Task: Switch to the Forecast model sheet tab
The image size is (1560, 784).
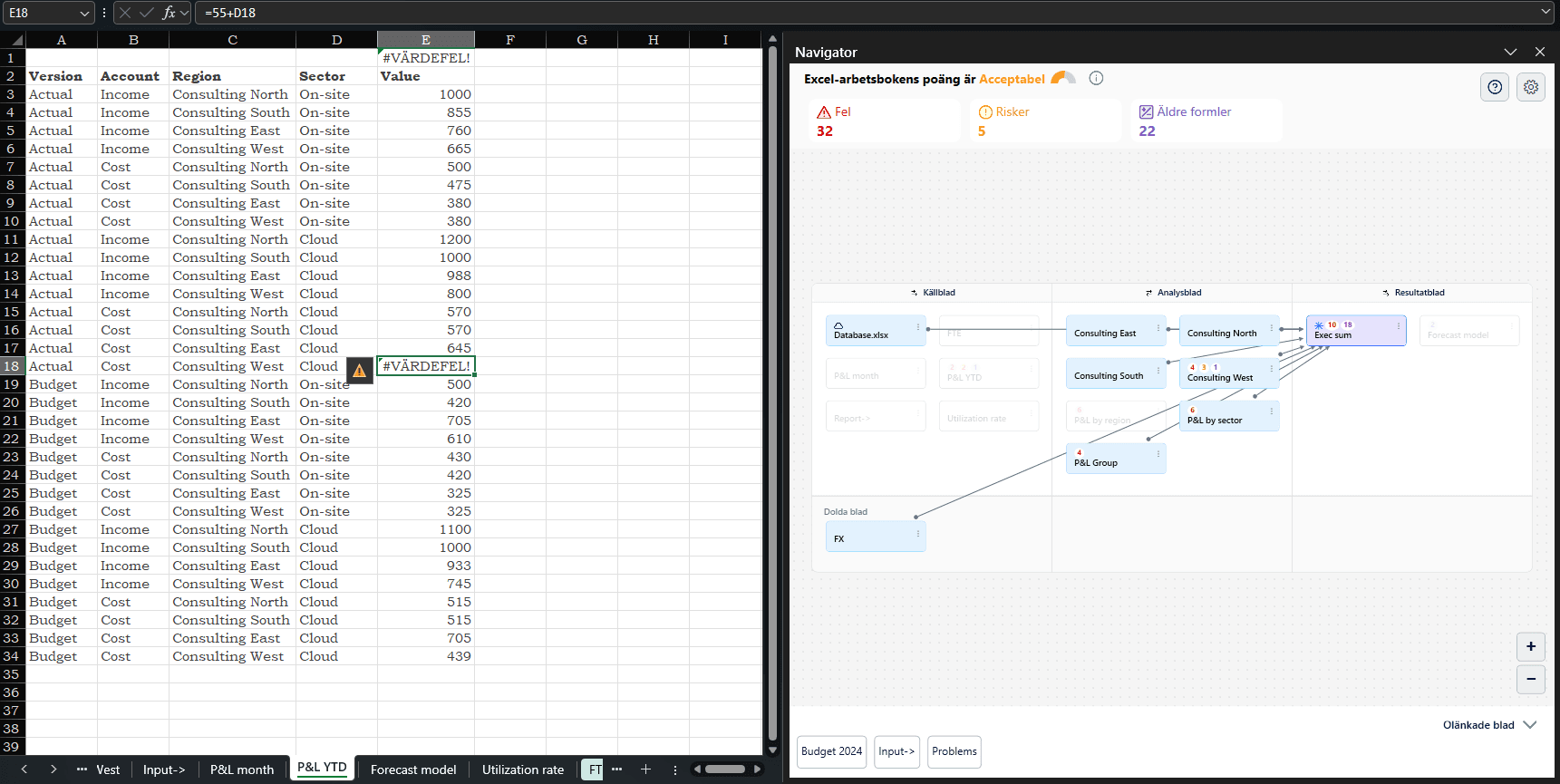Action: click(413, 769)
